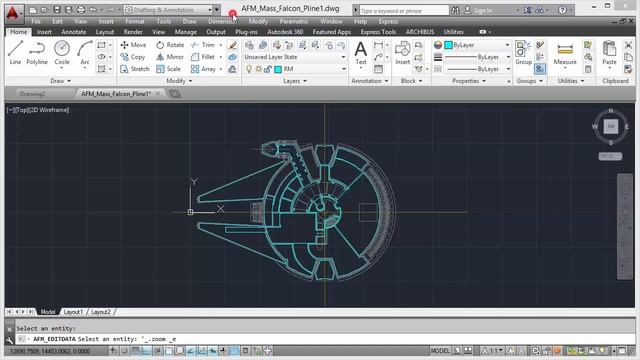
Task: Click the Copy tool
Action: click(x=133, y=57)
